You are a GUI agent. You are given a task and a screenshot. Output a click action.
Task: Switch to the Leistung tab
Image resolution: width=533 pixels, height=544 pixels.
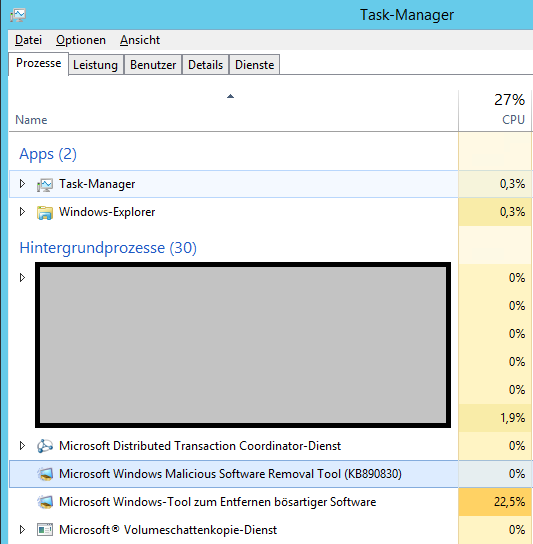tap(95, 65)
